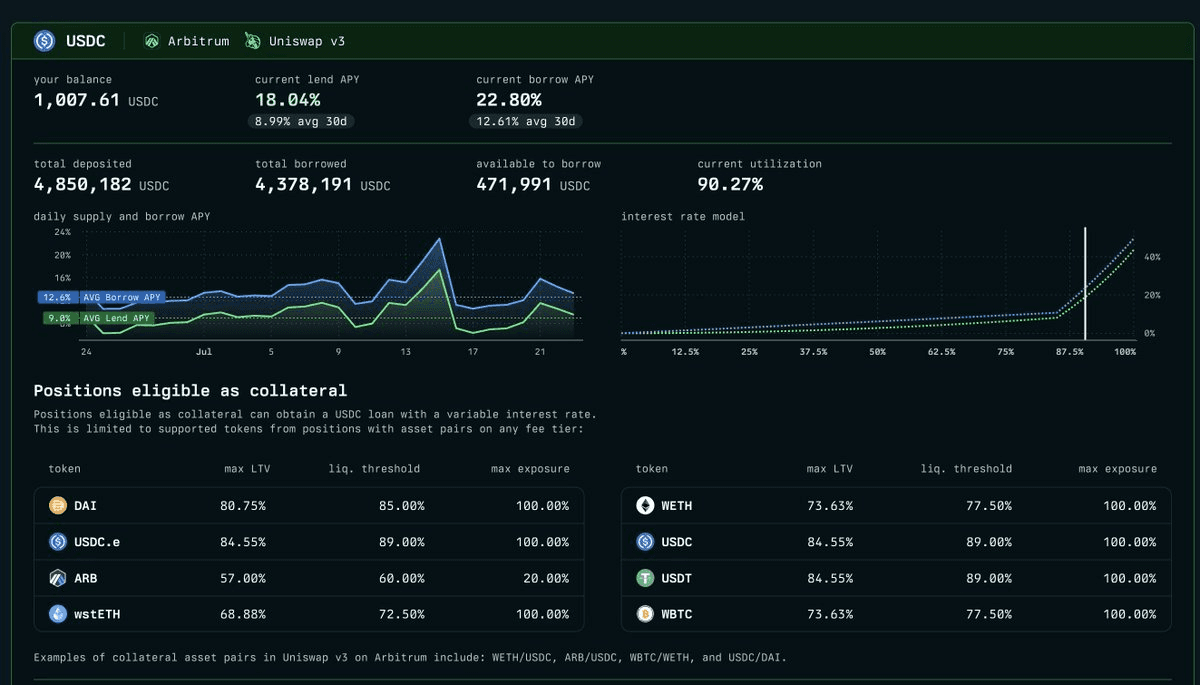Click the Arbitrum network icon
This screenshot has height=685, width=1200.
pos(152,41)
